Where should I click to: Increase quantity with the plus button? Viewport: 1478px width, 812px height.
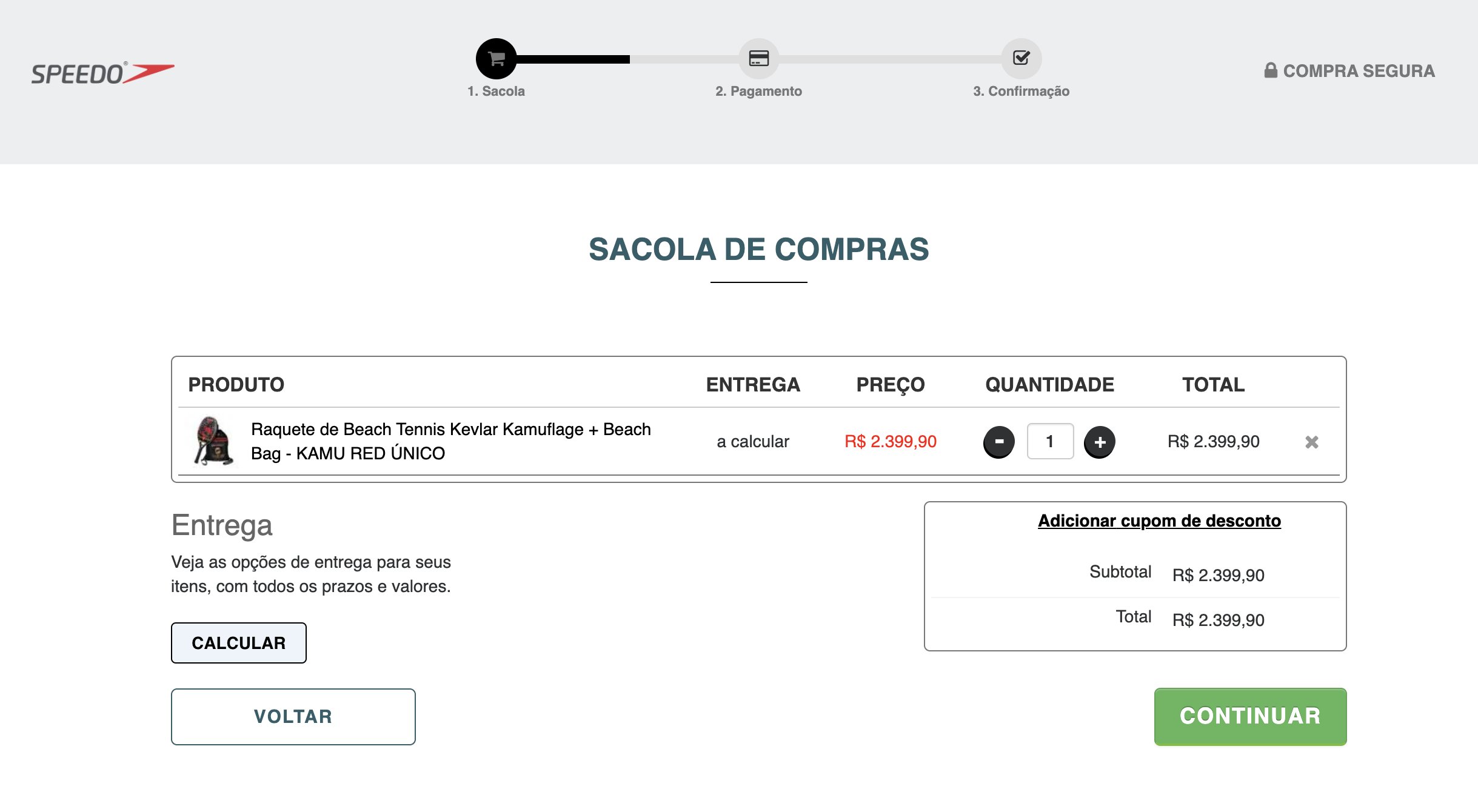(x=1100, y=442)
